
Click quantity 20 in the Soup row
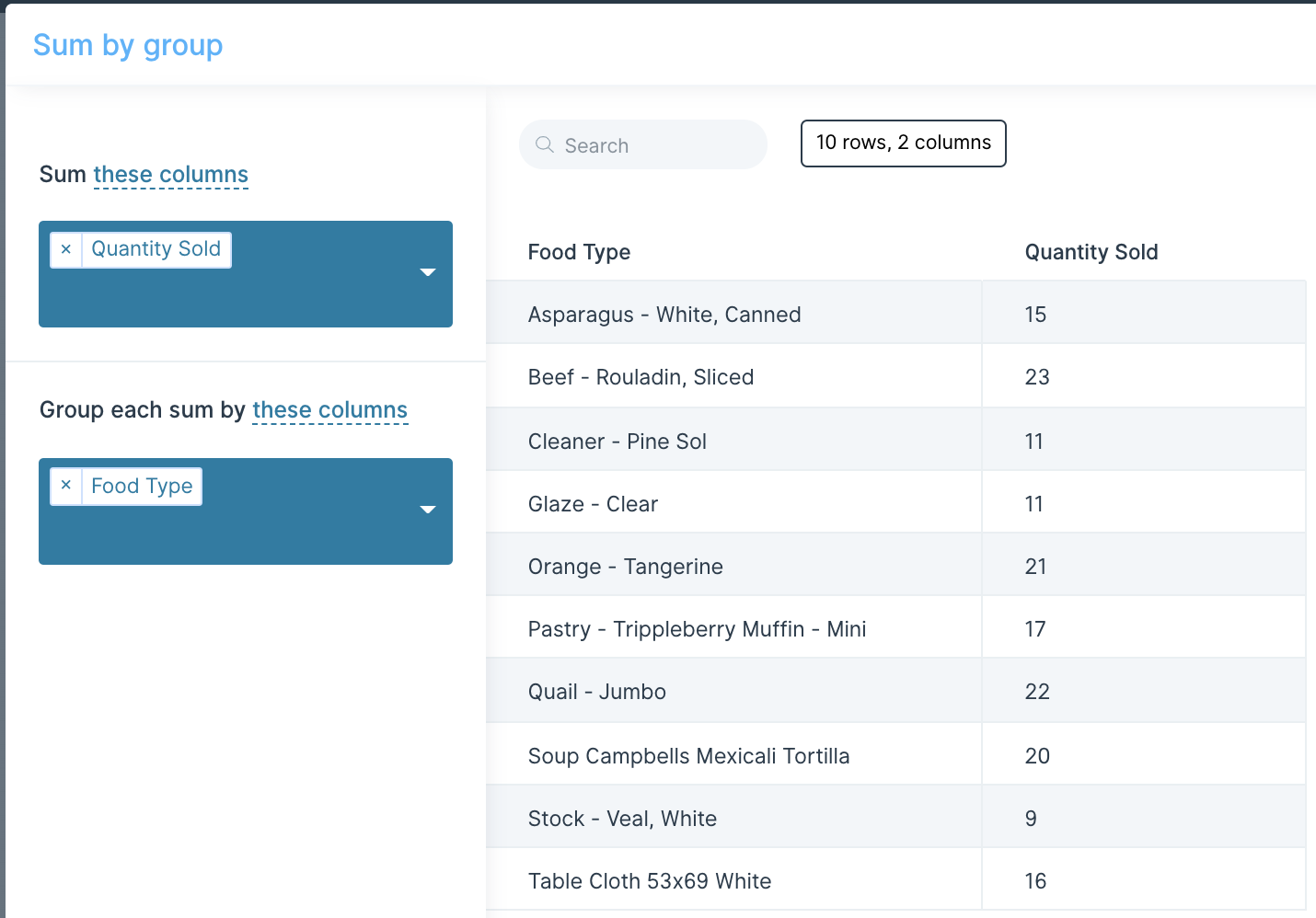[x=1144, y=754]
